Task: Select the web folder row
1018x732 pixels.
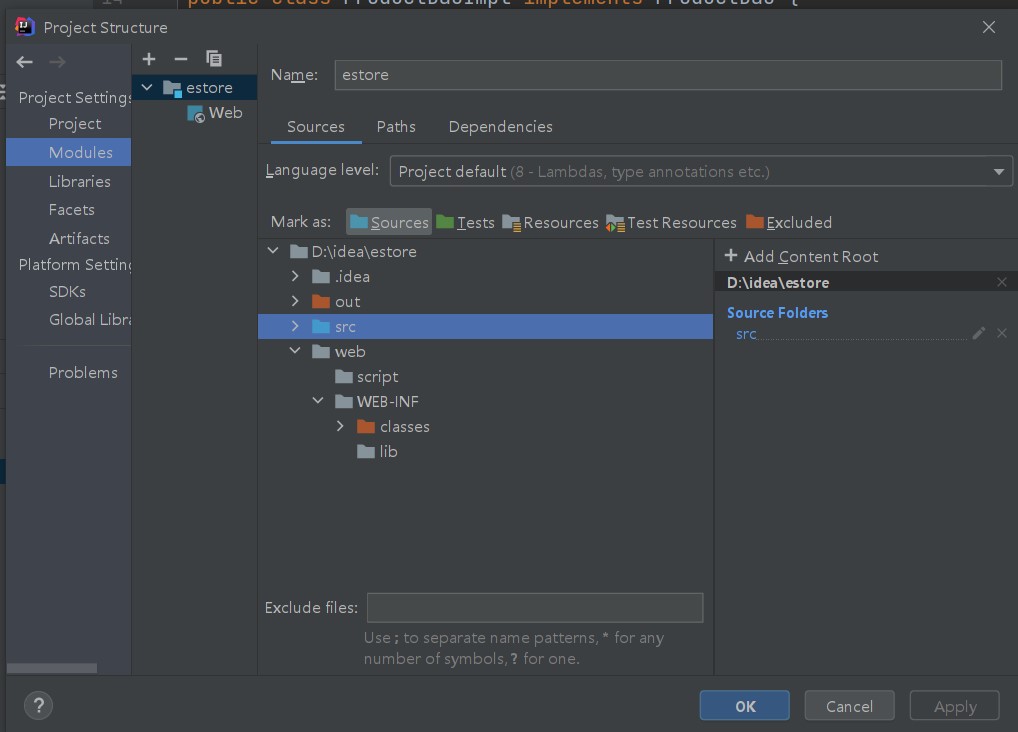Action: point(486,351)
